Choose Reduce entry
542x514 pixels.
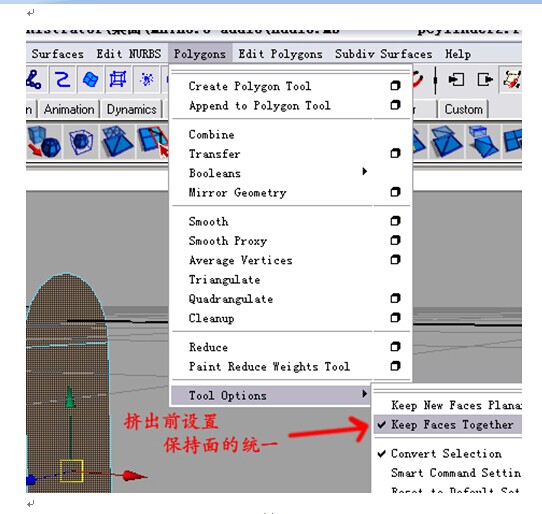point(208,347)
